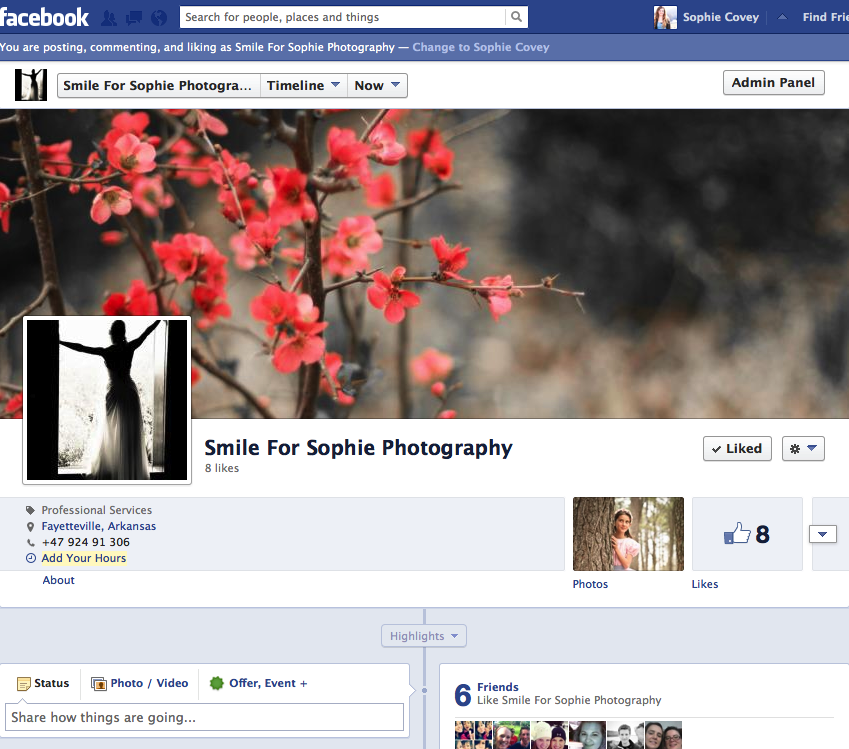The image size is (849, 749).
Task: Click the Facebook logo
Action: pos(44,17)
